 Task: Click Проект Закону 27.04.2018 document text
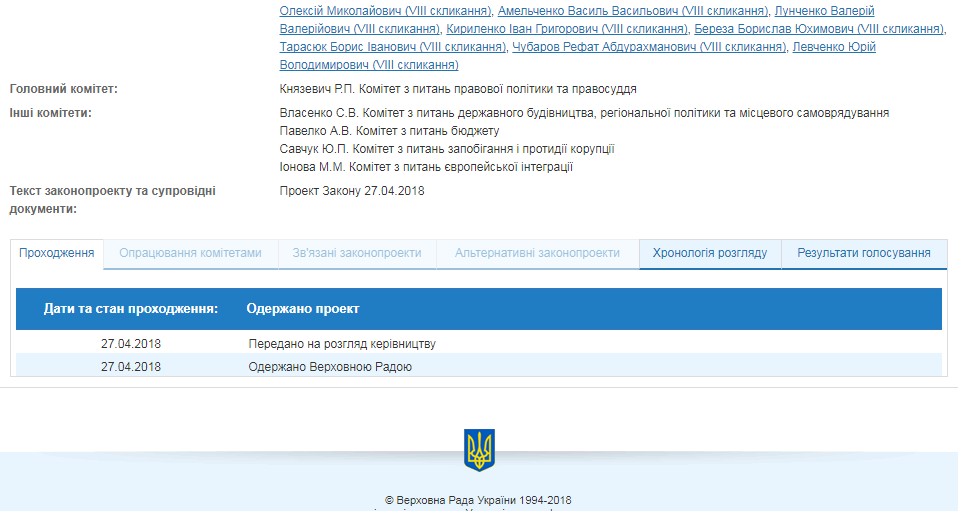(x=352, y=190)
